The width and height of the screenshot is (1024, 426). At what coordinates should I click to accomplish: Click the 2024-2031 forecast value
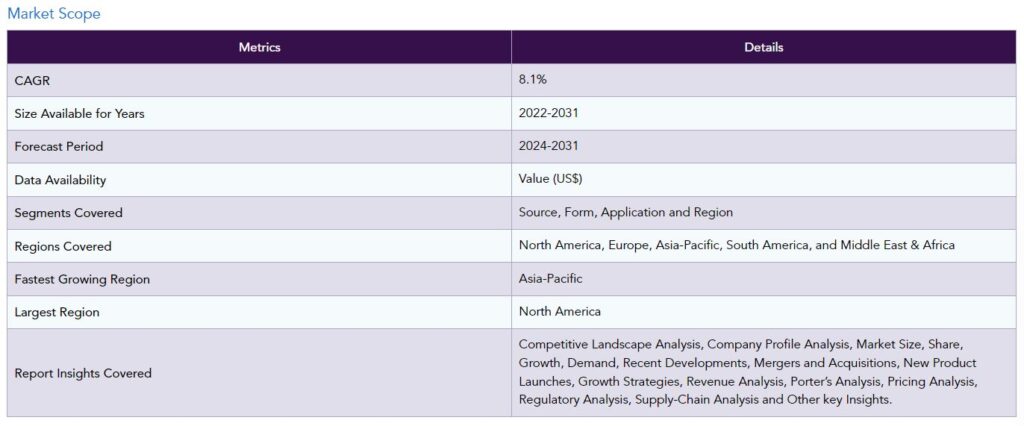pyautogui.click(x=549, y=146)
